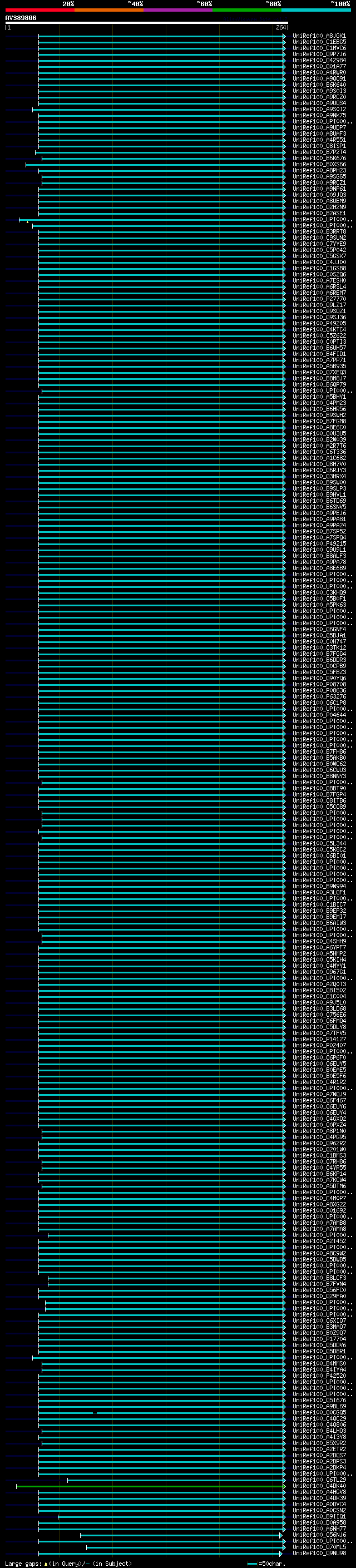Open hit UniRef100_B6K640

pyautogui.click(x=319, y=85)
